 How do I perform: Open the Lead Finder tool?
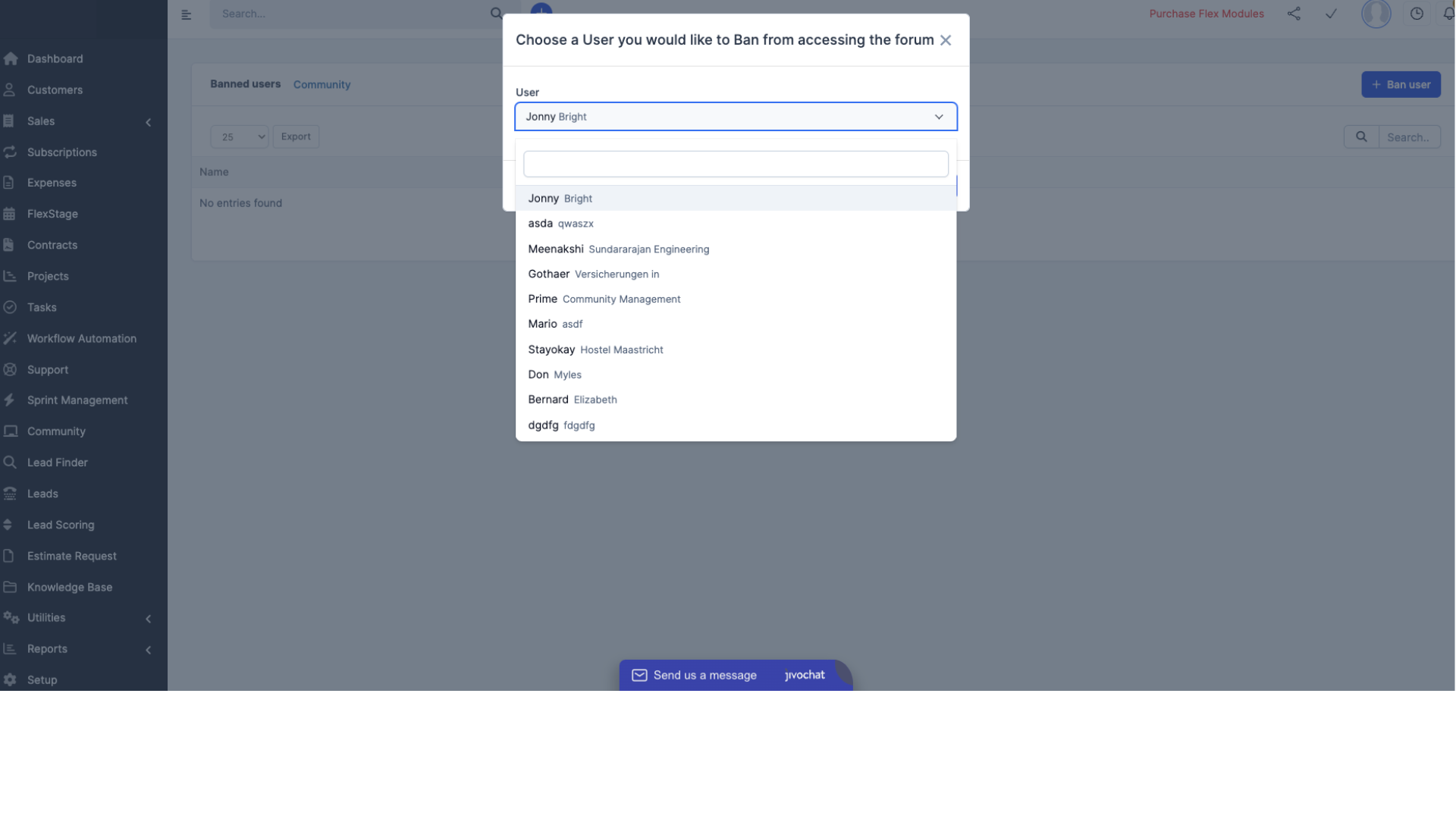(x=56, y=462)
